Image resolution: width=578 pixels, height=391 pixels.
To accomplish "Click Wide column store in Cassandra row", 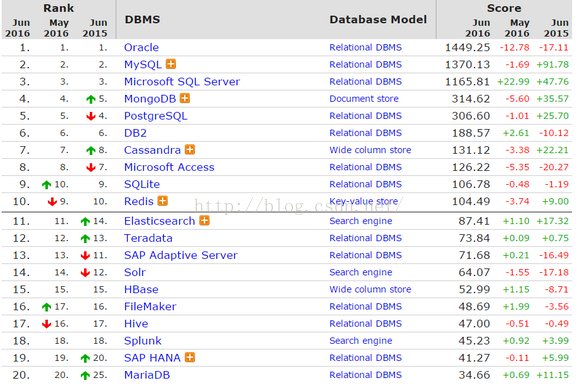I will click(370, 150).
